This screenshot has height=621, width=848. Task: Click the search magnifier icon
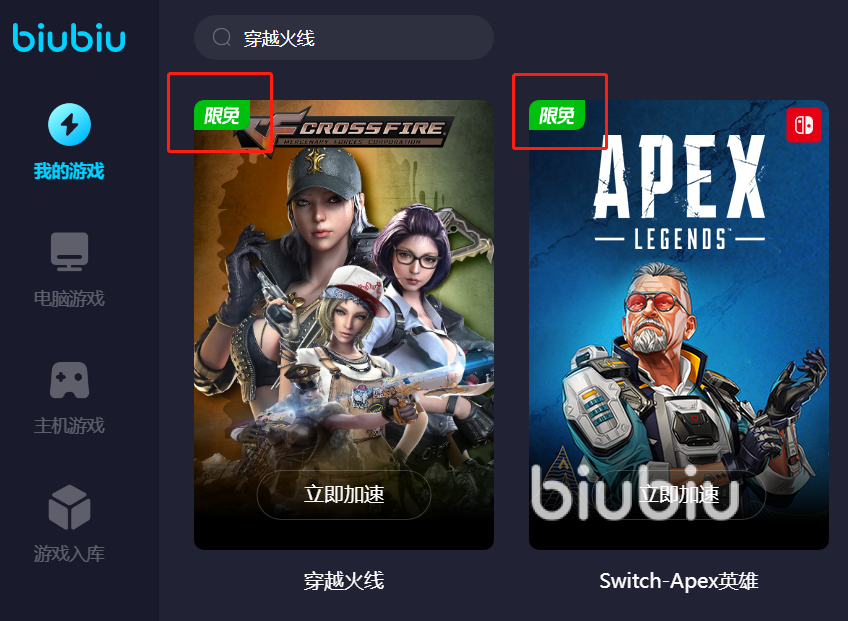(222, 38)
